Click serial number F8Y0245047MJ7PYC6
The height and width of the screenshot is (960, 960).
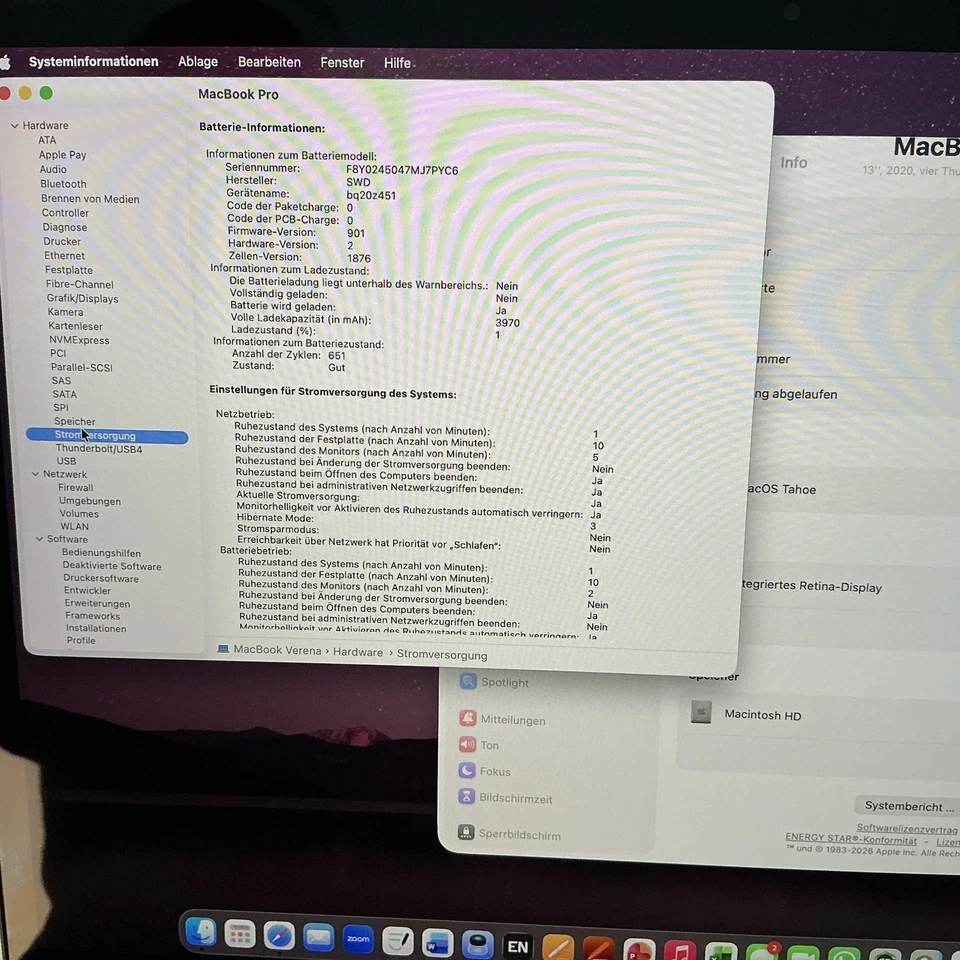402,170
